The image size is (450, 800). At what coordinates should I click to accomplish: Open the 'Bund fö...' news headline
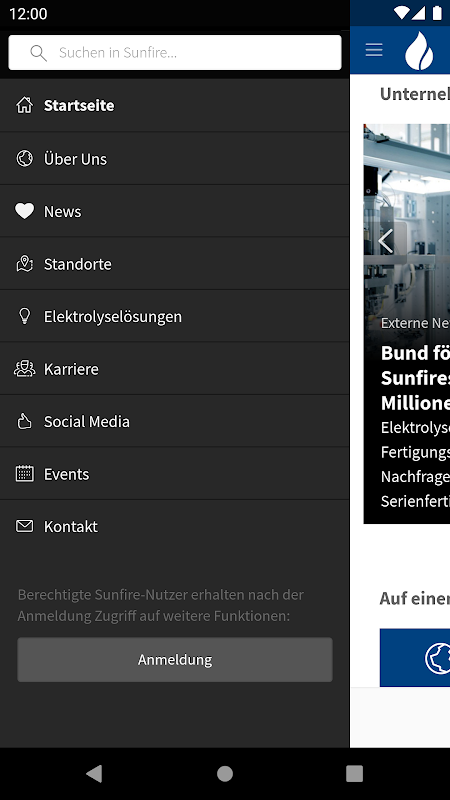[415, 378]
